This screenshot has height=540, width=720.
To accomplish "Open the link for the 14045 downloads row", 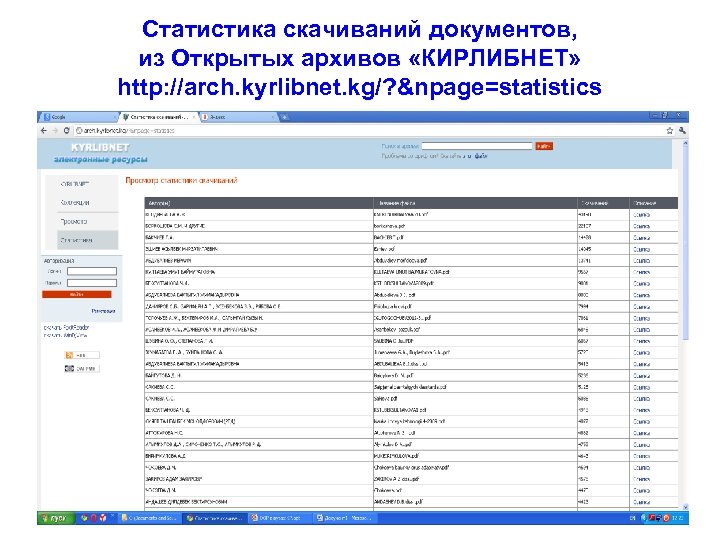I will 641,249.
